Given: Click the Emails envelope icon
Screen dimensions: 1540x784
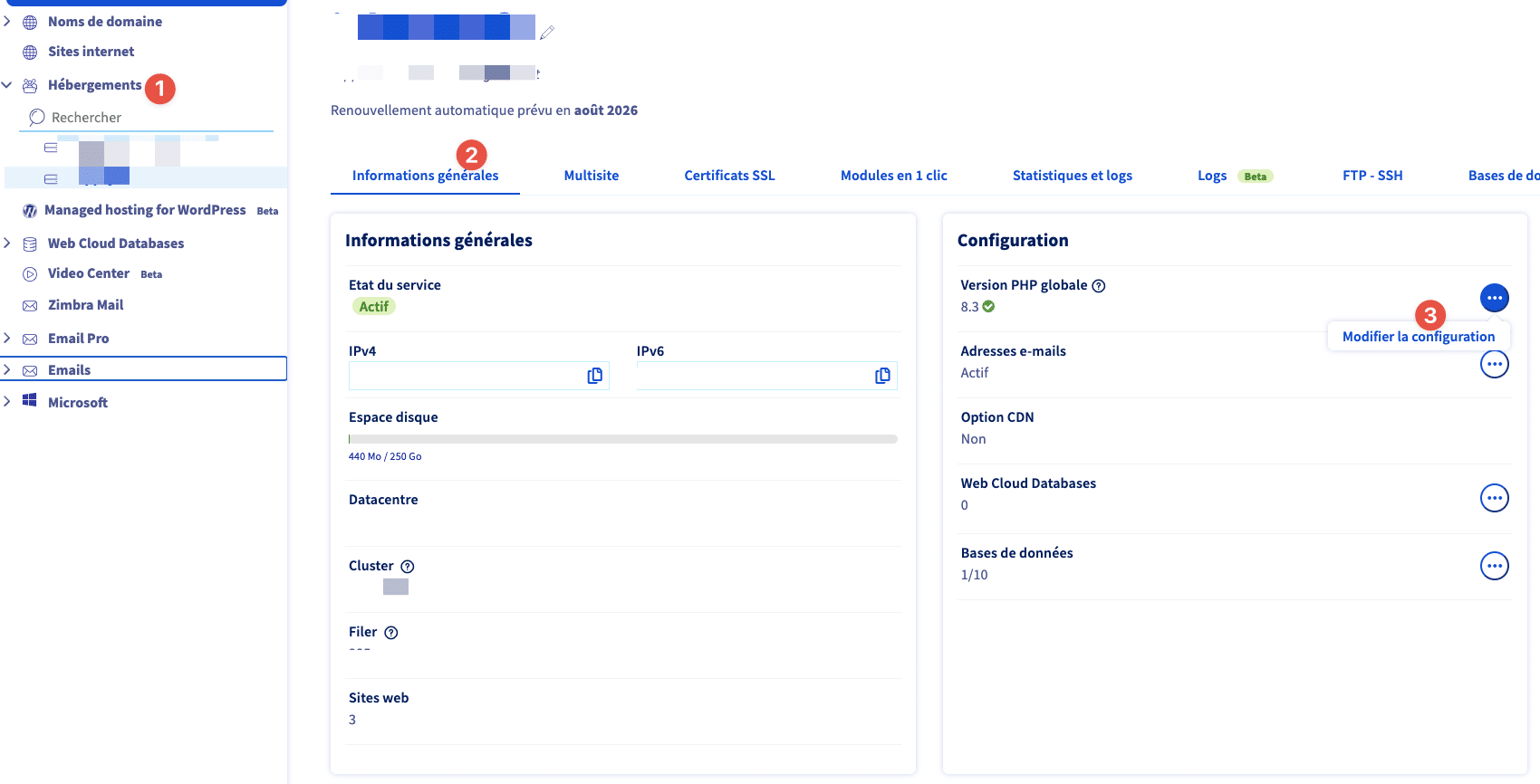Looking at the screenshot, I should click(30, 371).
